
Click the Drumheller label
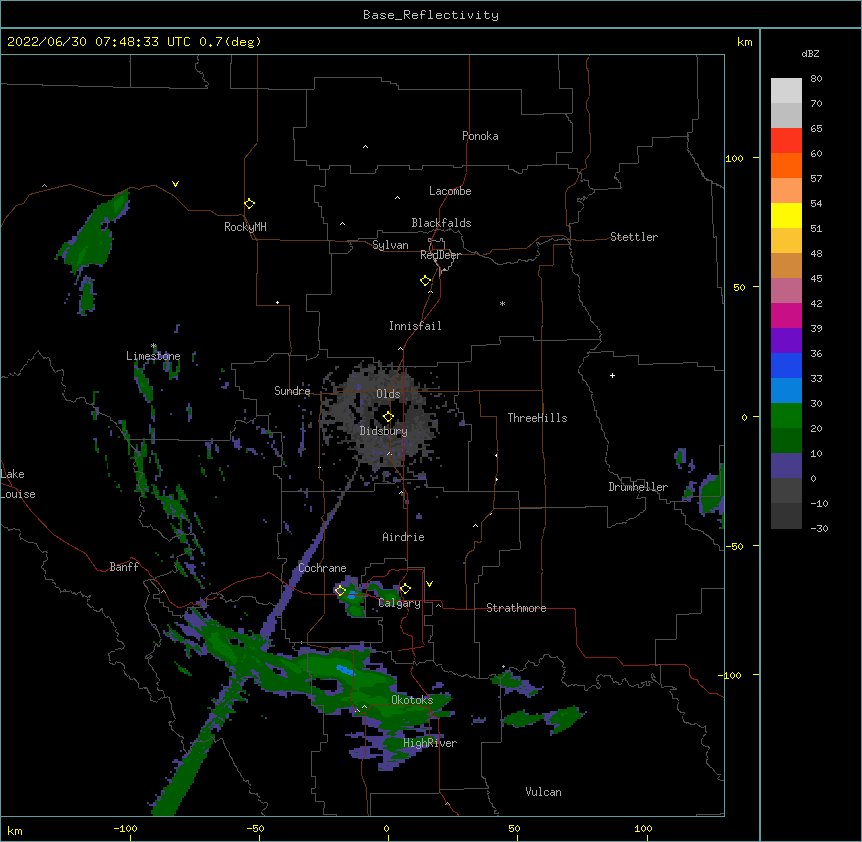tap(638, 487)
